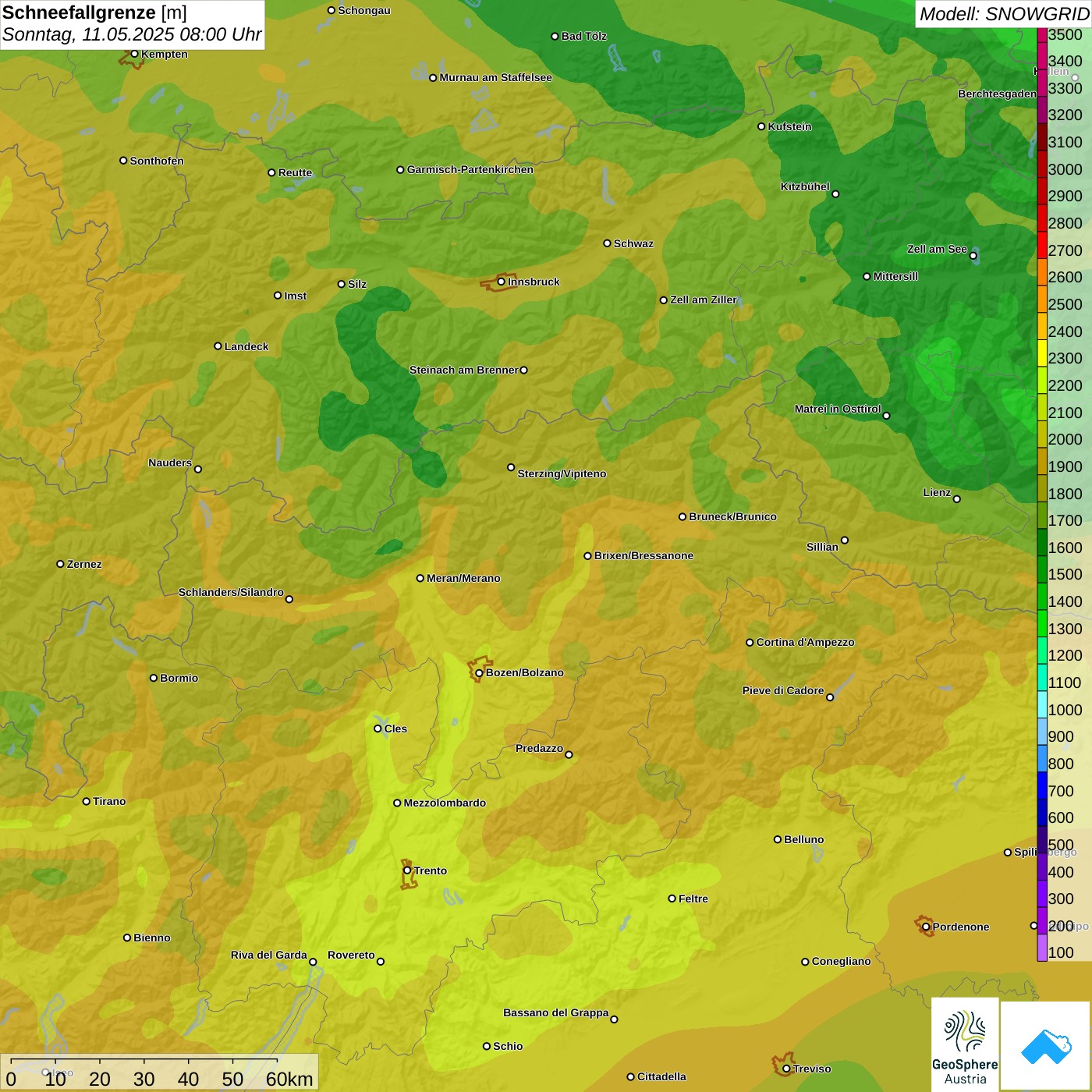Click the Kitzbühel label

pyautogui.click(x=805, y=186)
